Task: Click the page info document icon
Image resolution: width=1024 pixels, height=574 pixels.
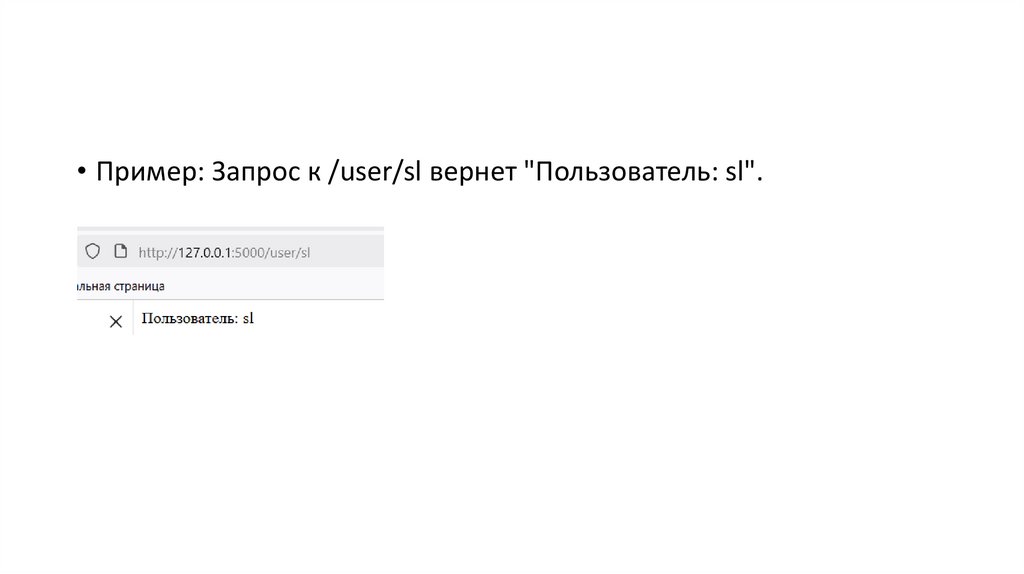Action: [x=120, y=251]
